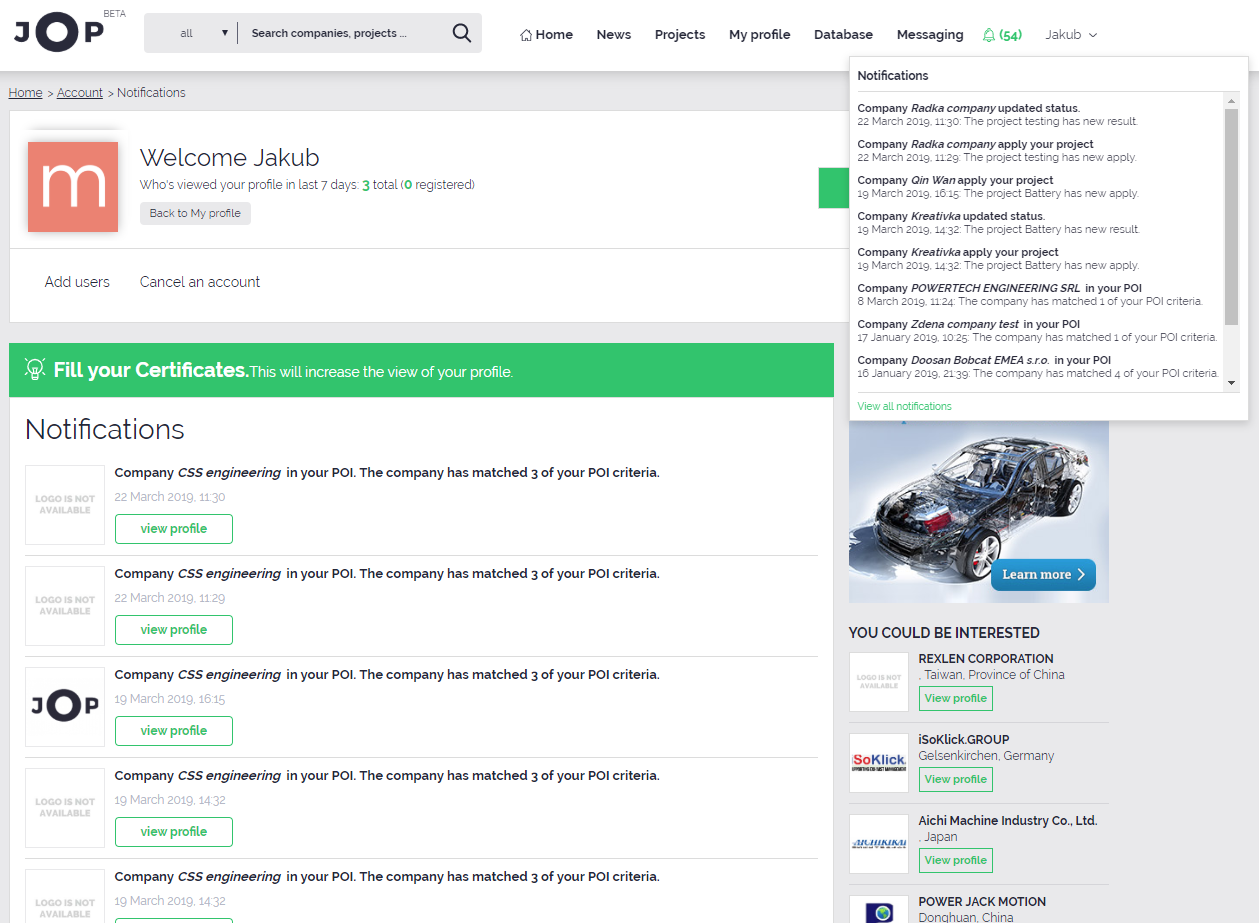This screenshot has height=923, width=1259.
Task: Open My profile in navigation
Action: [760, 35]
